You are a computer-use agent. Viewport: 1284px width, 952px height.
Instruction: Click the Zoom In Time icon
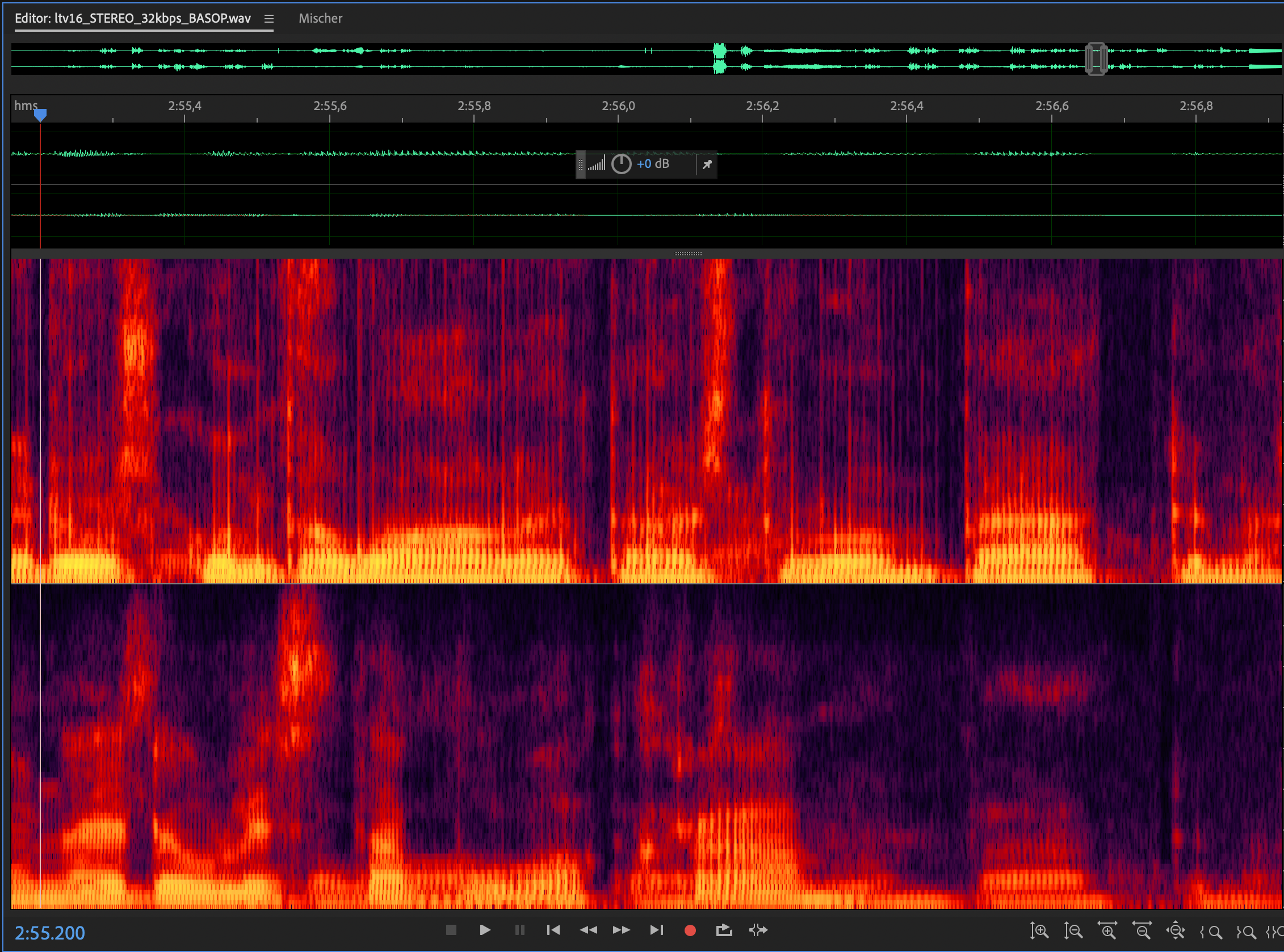point(1107,930)
